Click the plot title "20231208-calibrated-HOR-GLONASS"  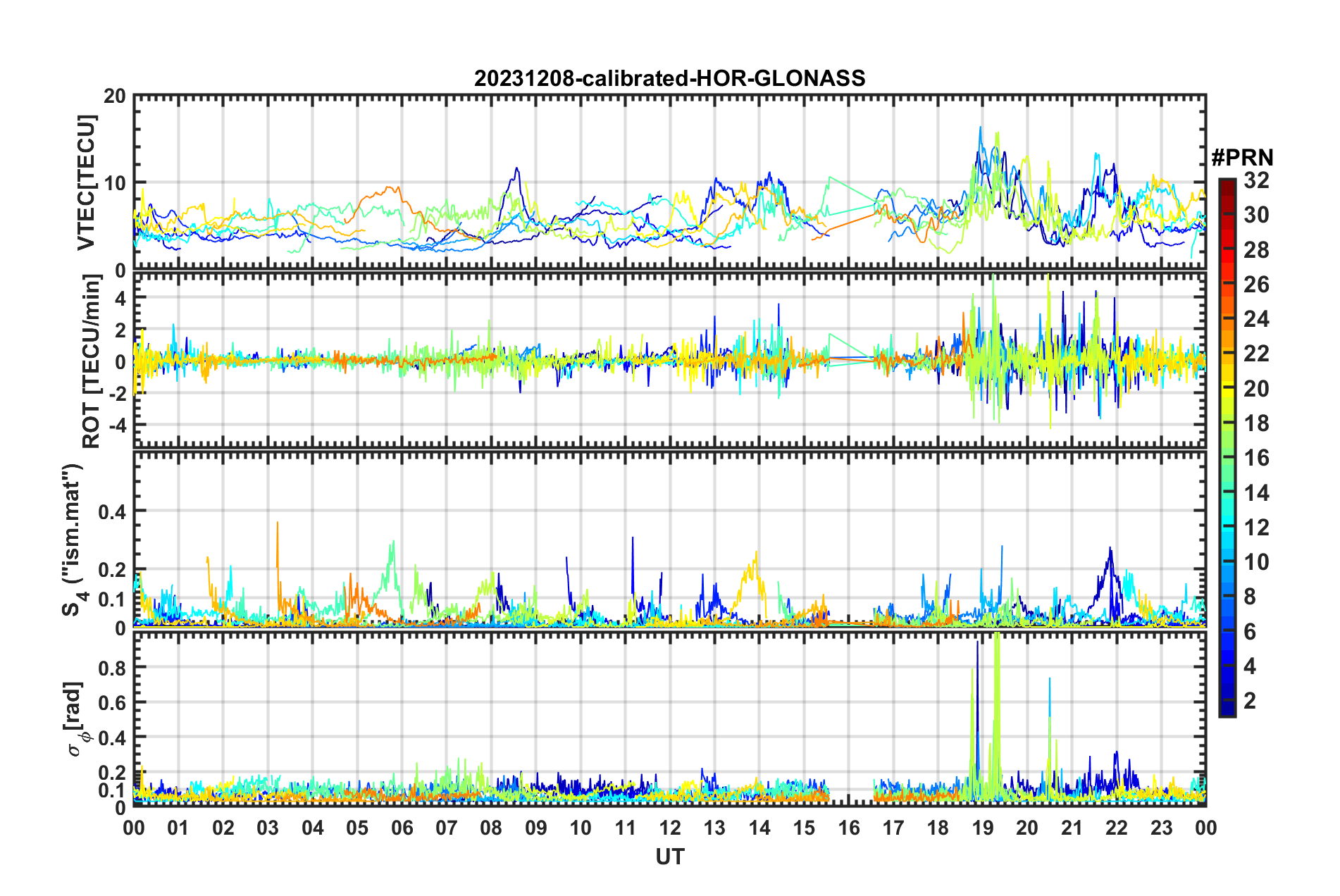[669, 78]
